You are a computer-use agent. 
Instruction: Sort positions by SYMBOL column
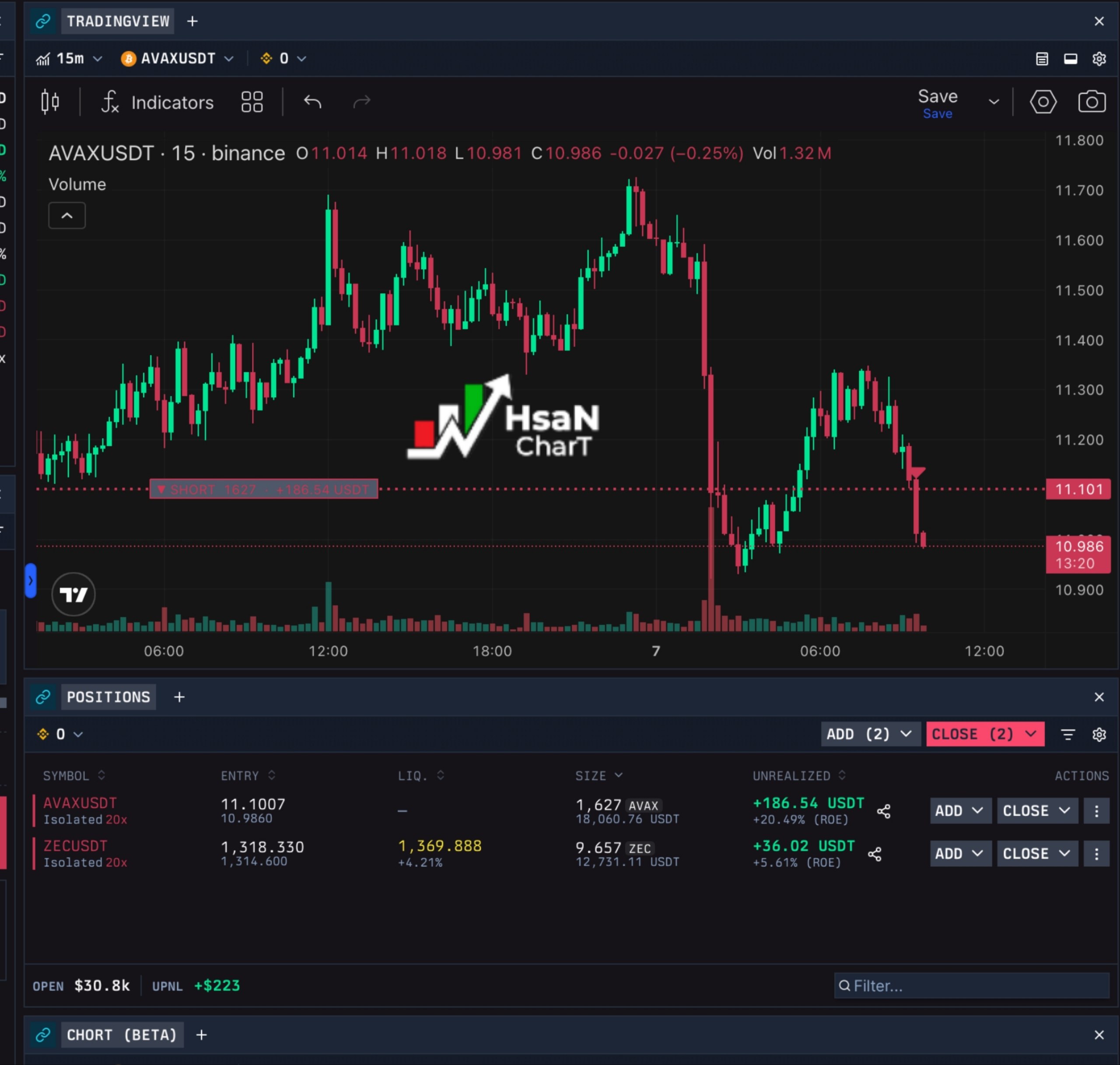coord(74,776)
